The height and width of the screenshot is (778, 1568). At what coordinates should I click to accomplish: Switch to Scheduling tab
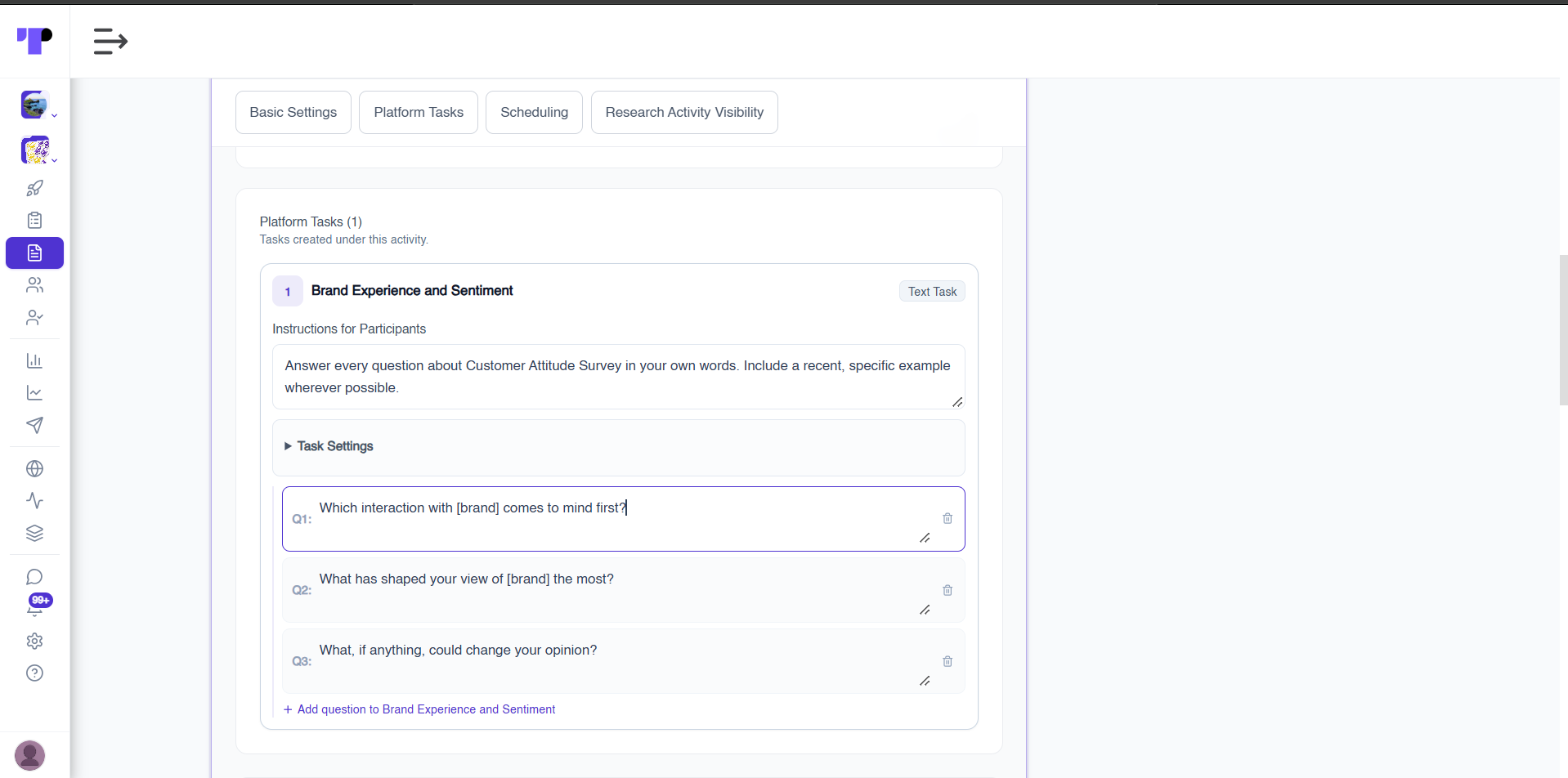coord(534,112)
